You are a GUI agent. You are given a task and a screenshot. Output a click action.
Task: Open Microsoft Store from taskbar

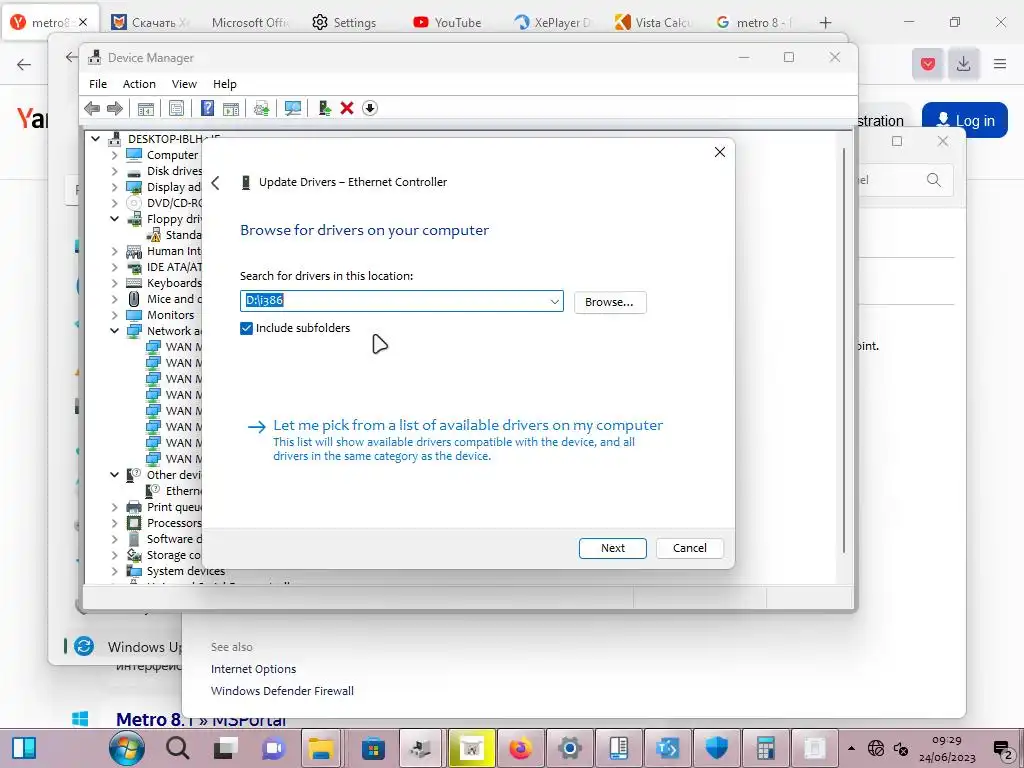click(373, 748)
